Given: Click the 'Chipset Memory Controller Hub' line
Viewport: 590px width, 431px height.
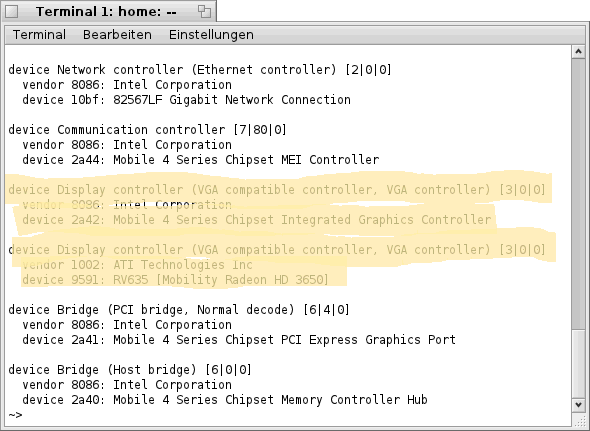Looking at the screenshot, I should click(x=225, y=400).
